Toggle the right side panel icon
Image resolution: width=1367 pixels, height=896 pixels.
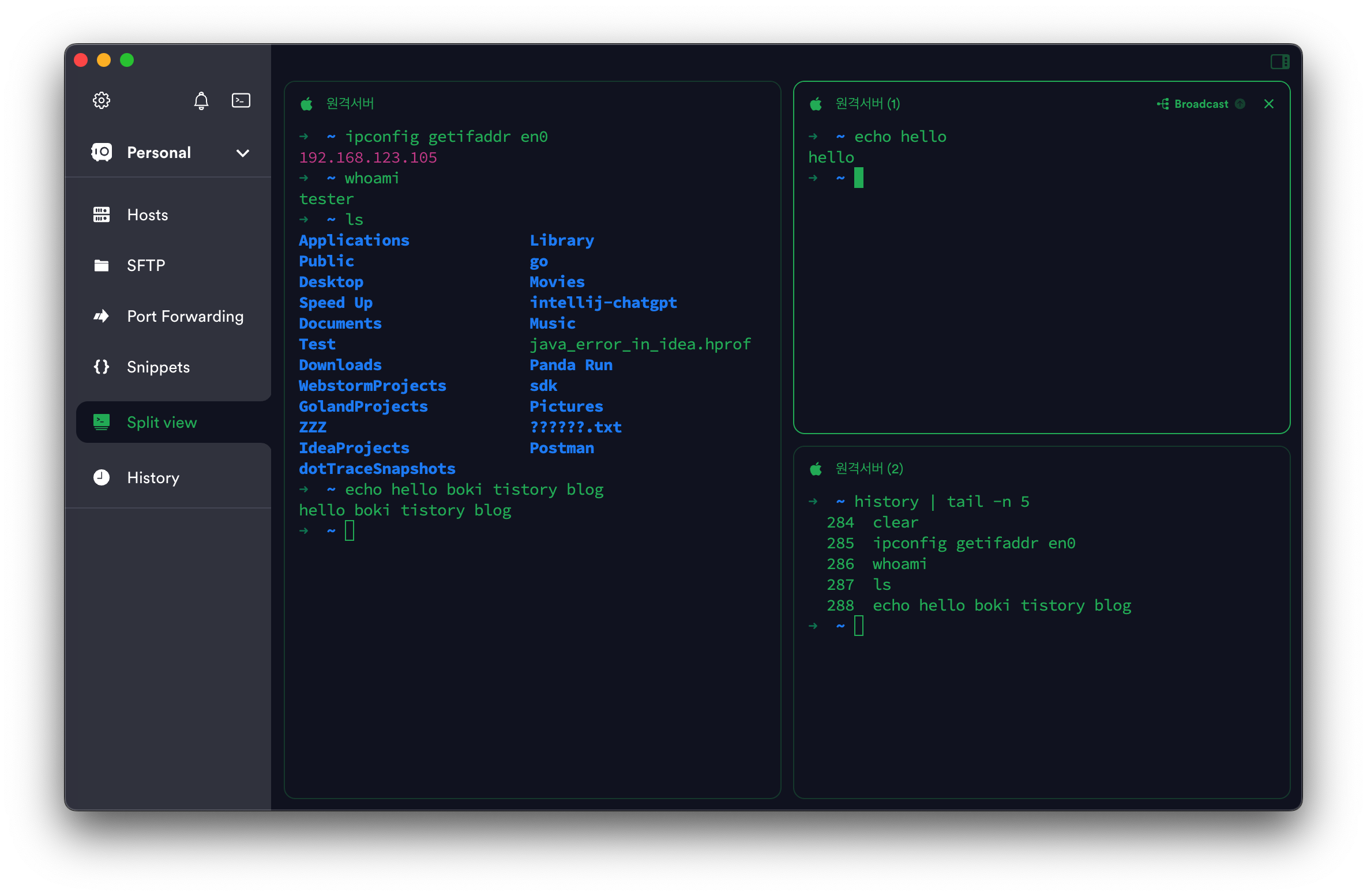click(x=1279, y=61)
